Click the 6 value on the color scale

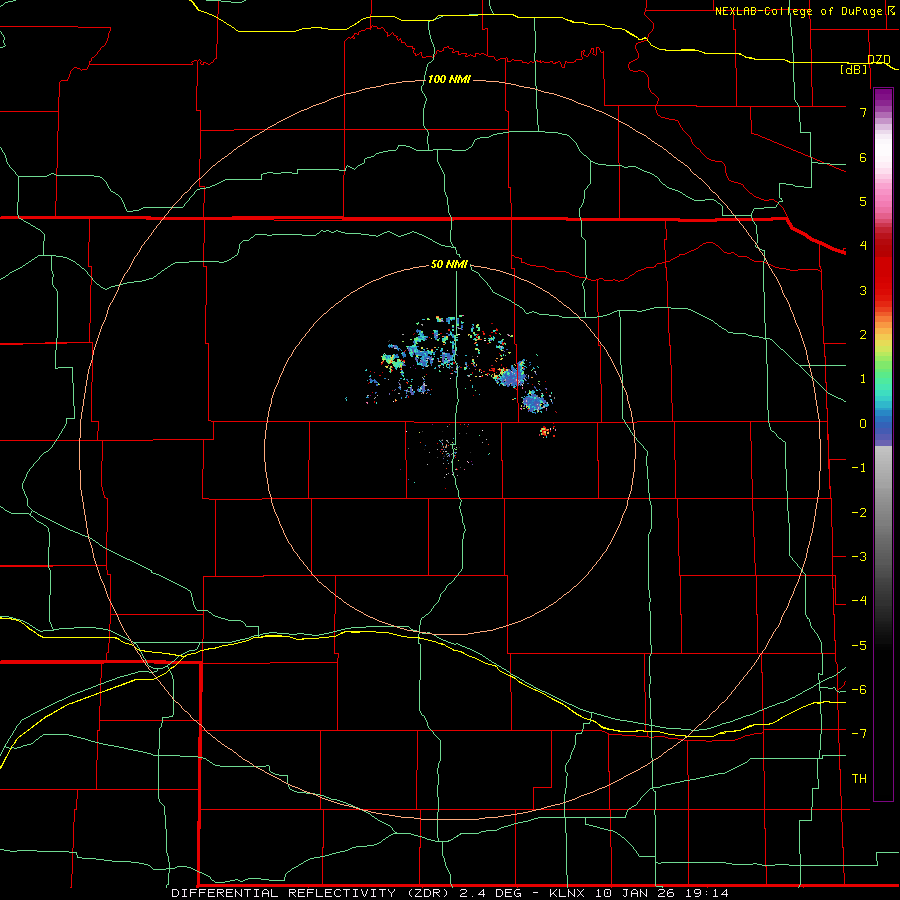(863, 157)
